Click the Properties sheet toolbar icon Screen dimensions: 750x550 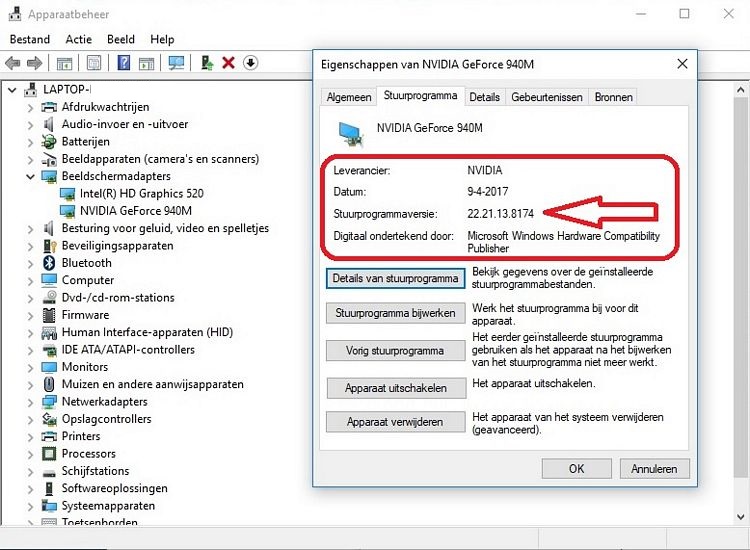[94, 63]
